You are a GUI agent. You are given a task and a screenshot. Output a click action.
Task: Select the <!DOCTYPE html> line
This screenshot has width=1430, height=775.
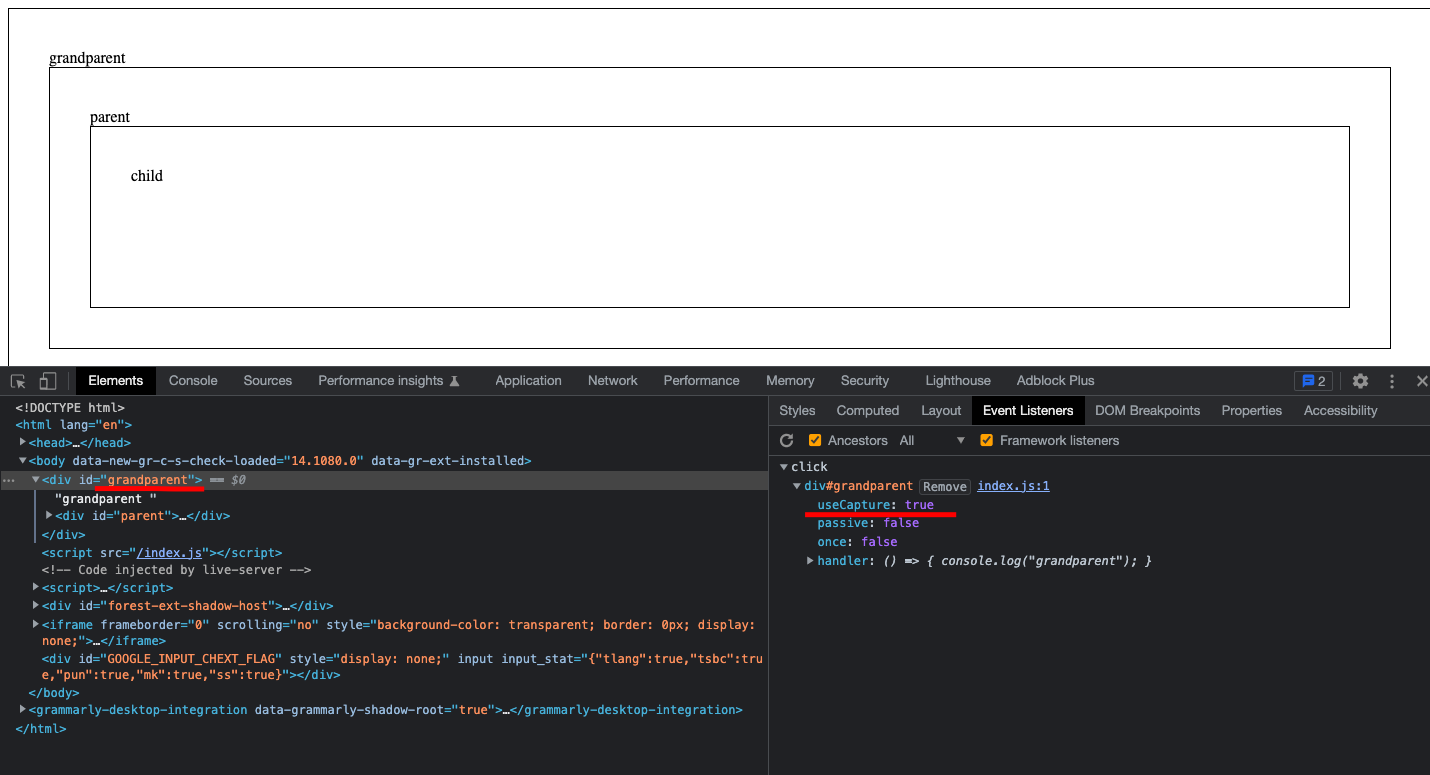click(70, 408)
